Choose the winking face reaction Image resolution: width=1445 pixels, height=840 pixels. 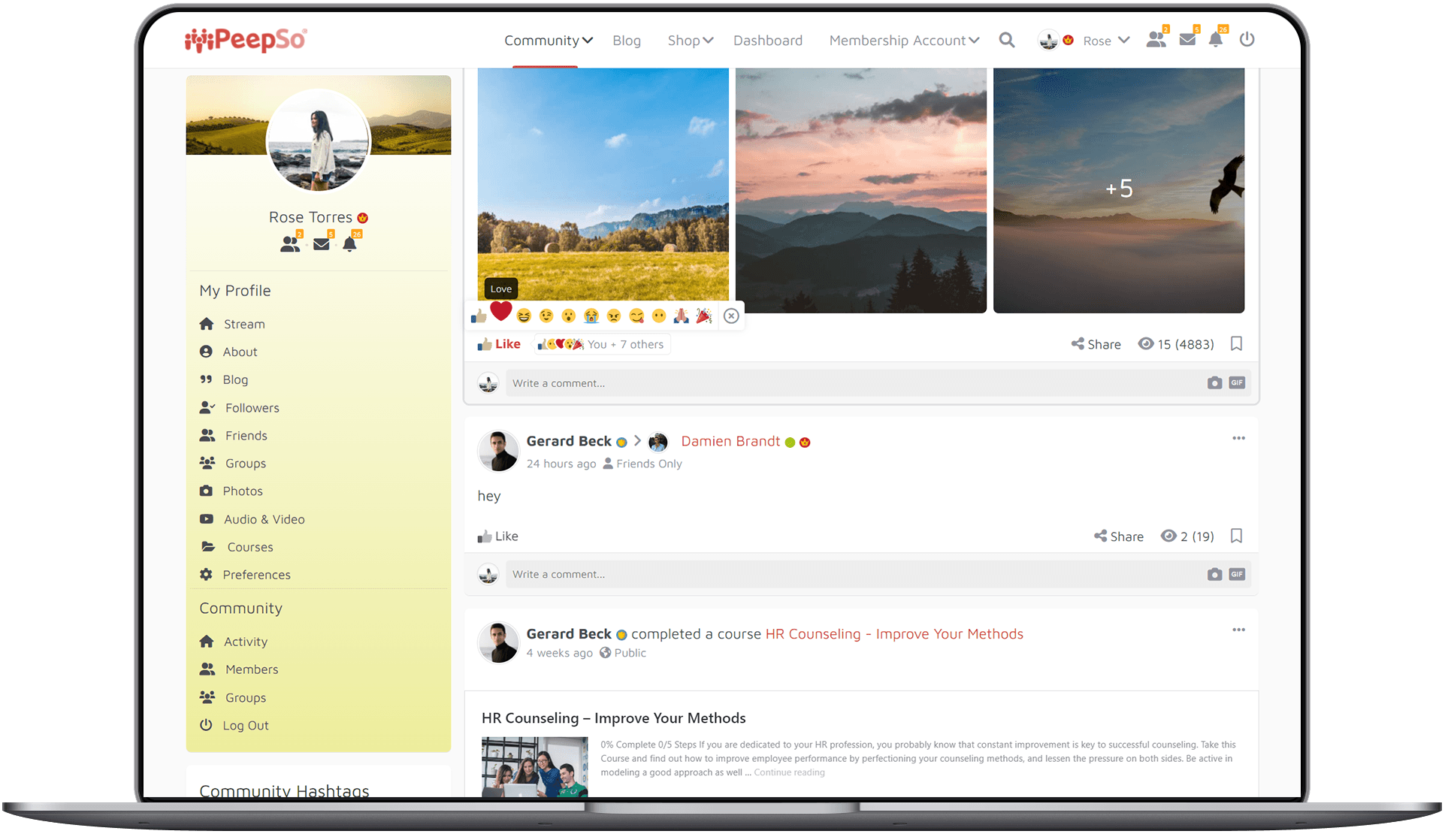tap(546, 316)
